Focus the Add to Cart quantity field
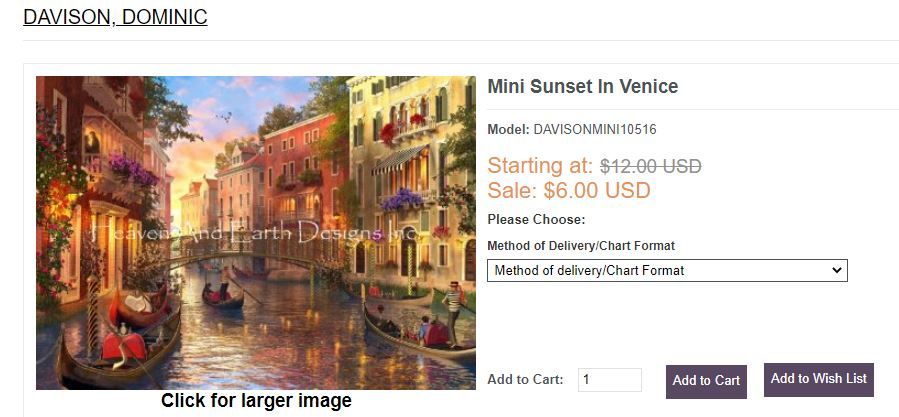Screen dimensions: 899x417 click(610, 380)
